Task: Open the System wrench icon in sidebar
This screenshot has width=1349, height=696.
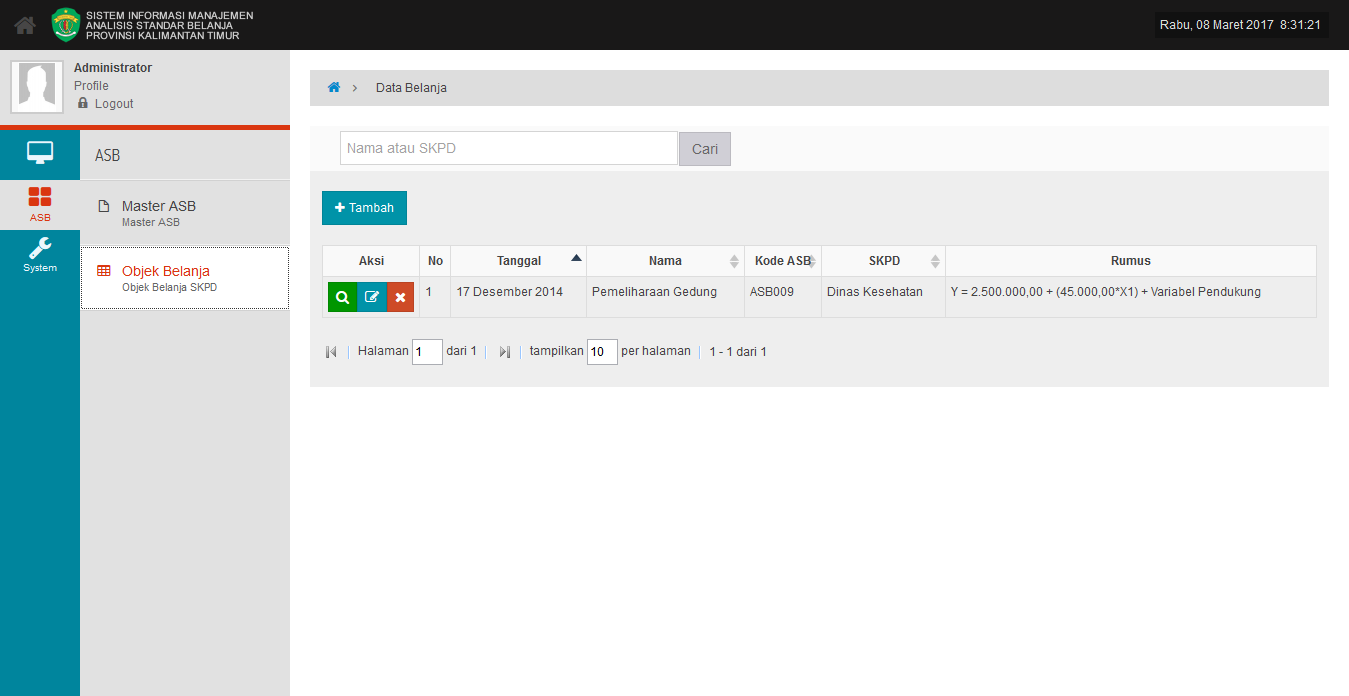Action: coord(40,254)
